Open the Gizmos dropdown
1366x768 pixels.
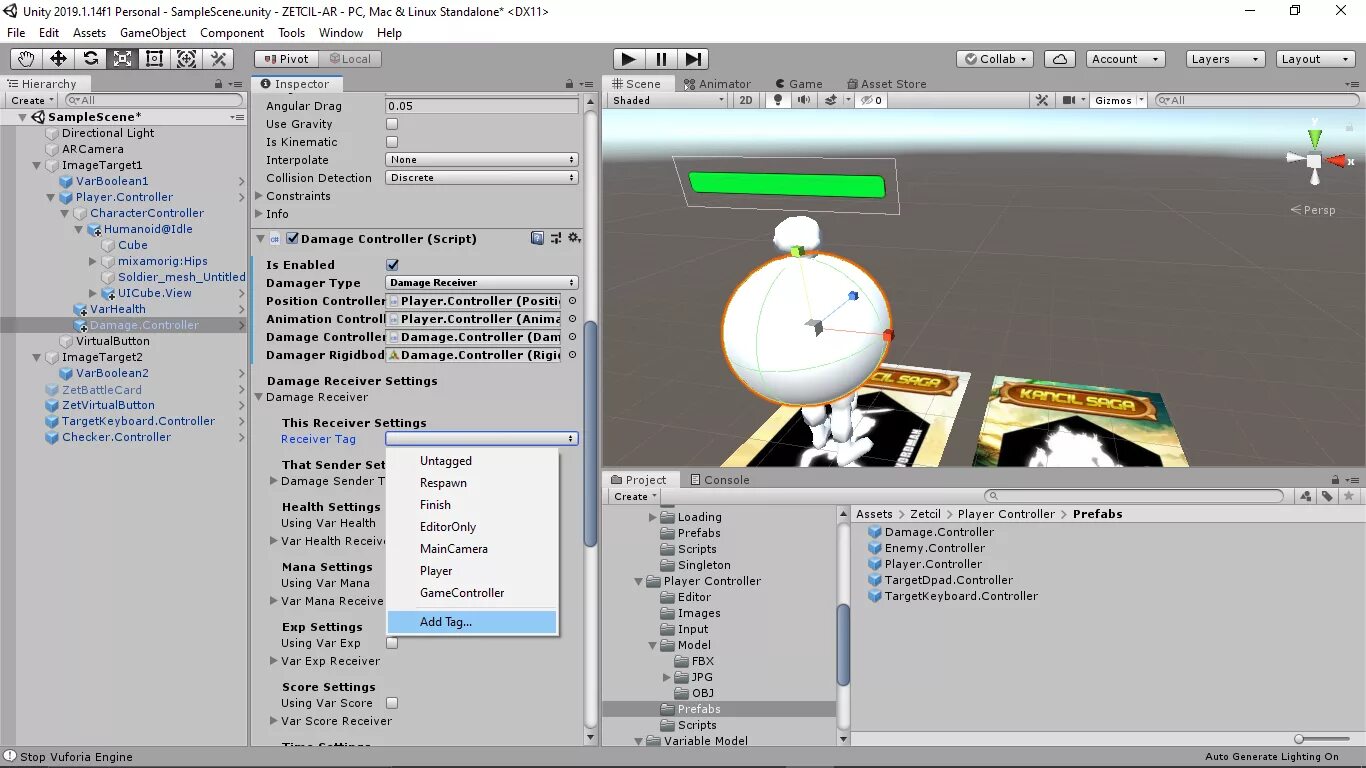tap(1119, 100)
